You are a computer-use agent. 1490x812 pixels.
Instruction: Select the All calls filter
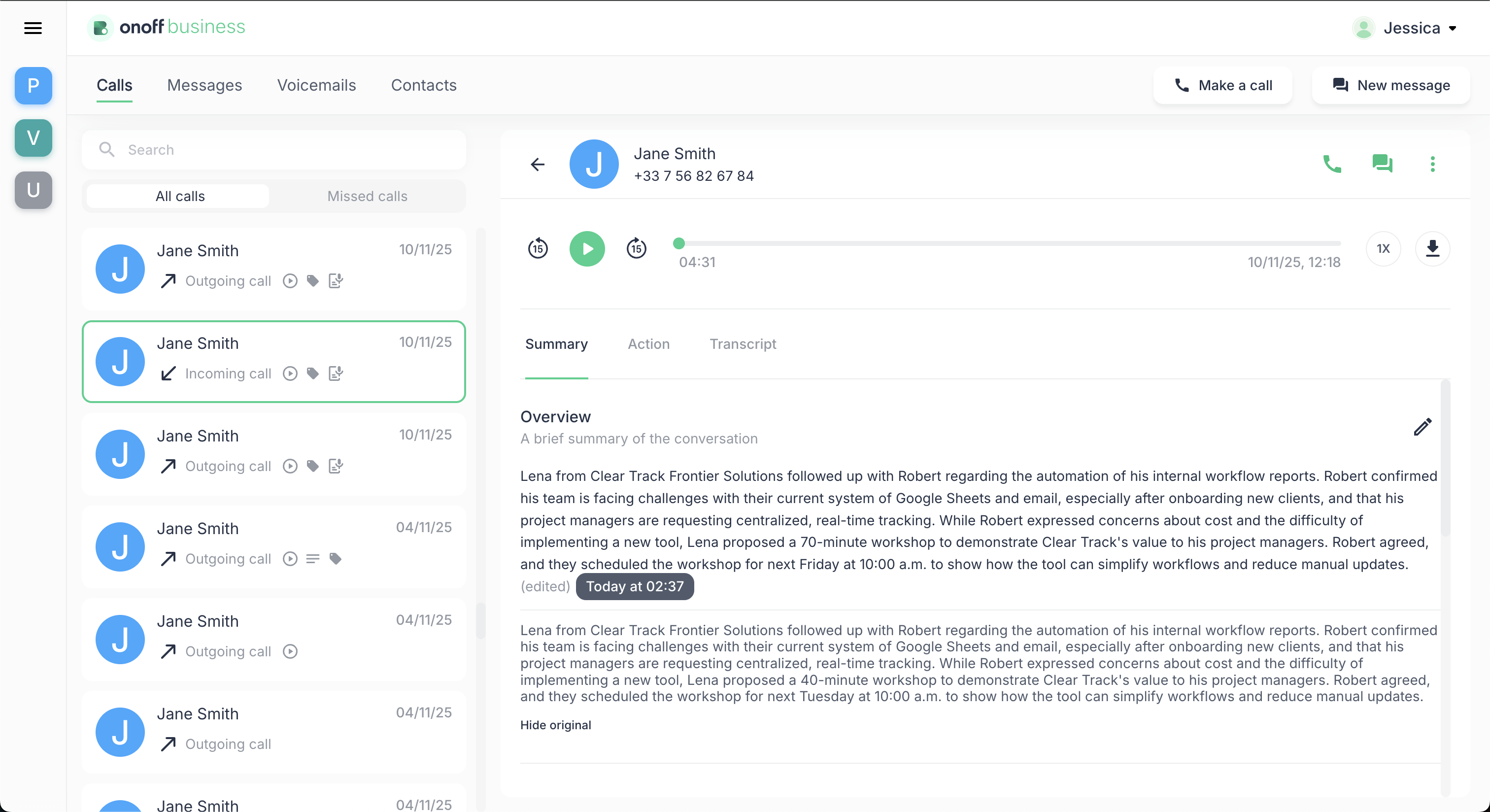[x=178, y=196]
